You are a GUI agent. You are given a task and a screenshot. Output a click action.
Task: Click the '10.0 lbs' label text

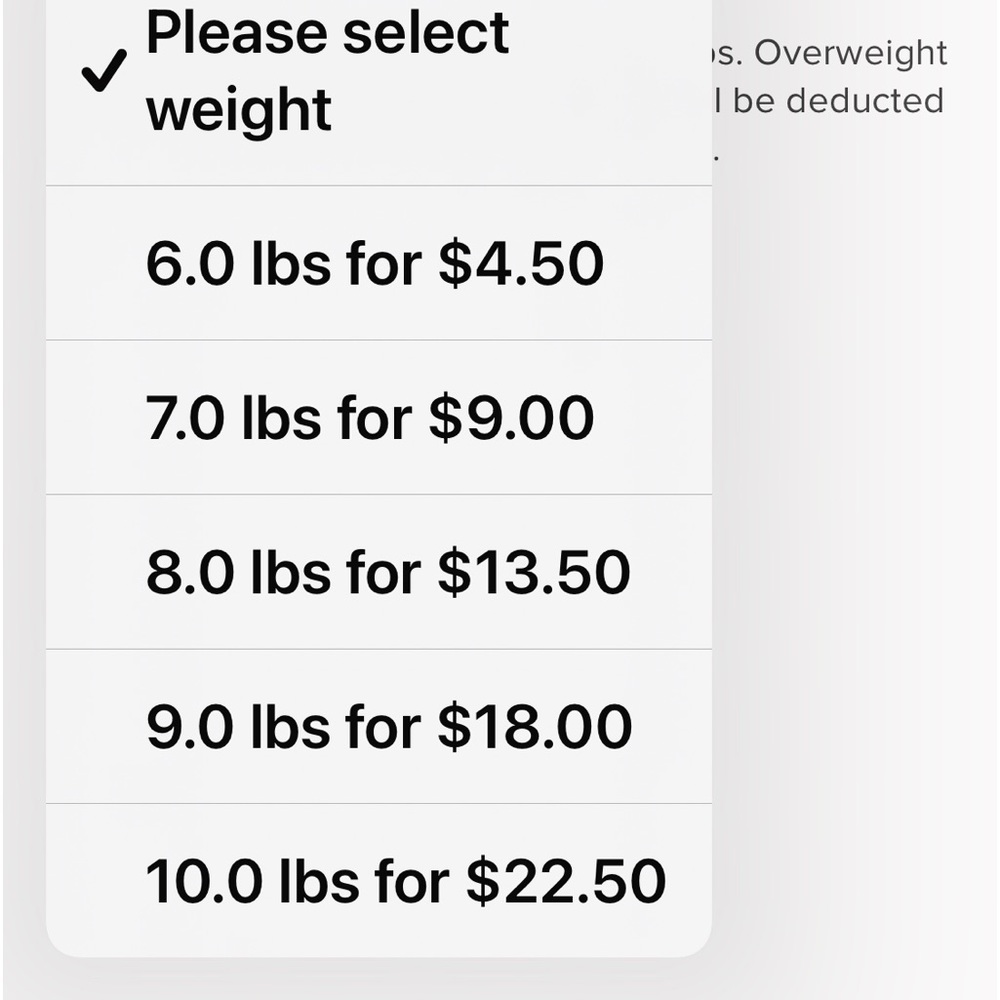pos(253,881)
